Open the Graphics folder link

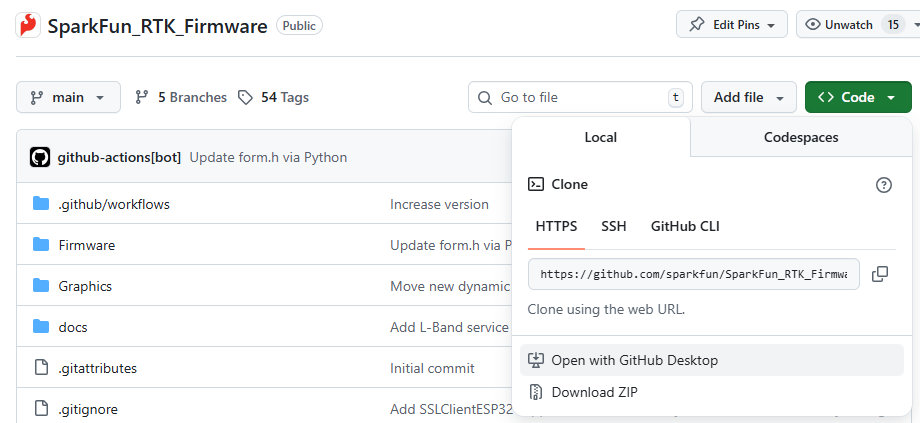pyautogui.click(x=85, y=286)
